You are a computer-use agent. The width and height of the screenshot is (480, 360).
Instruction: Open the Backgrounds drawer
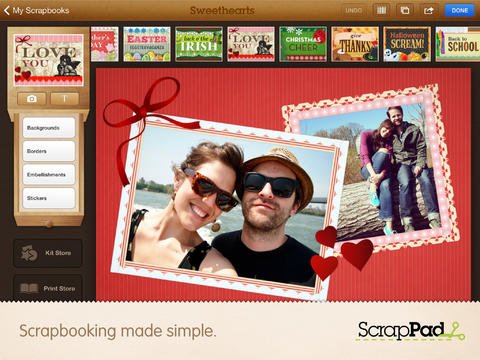(49, 128)
